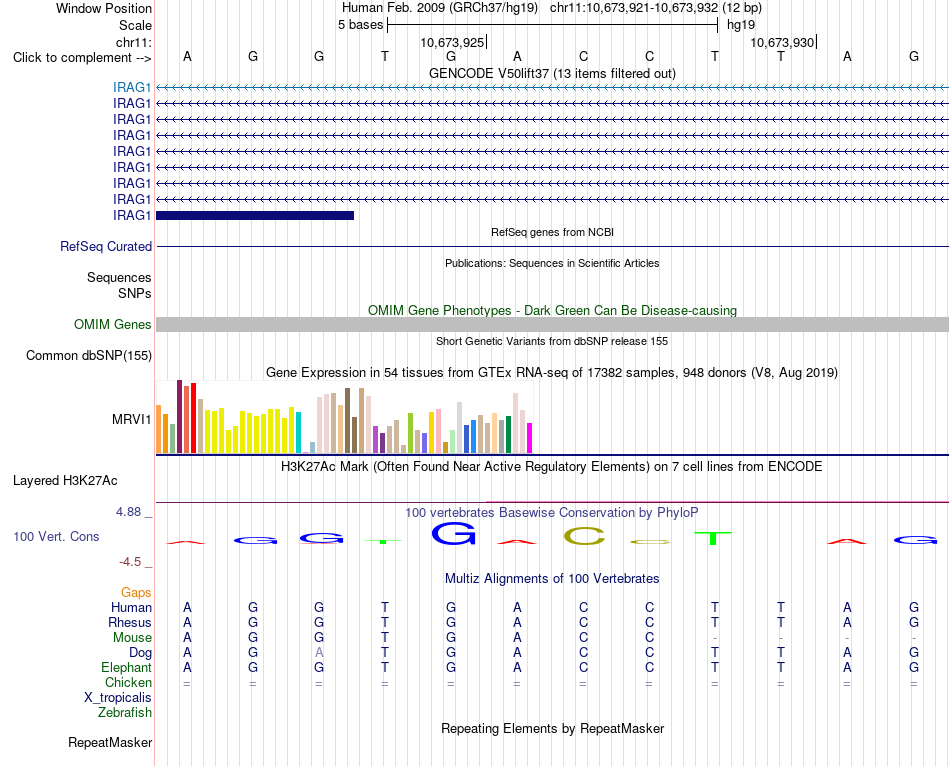Click the solid IRAG1 exon block

255,215
